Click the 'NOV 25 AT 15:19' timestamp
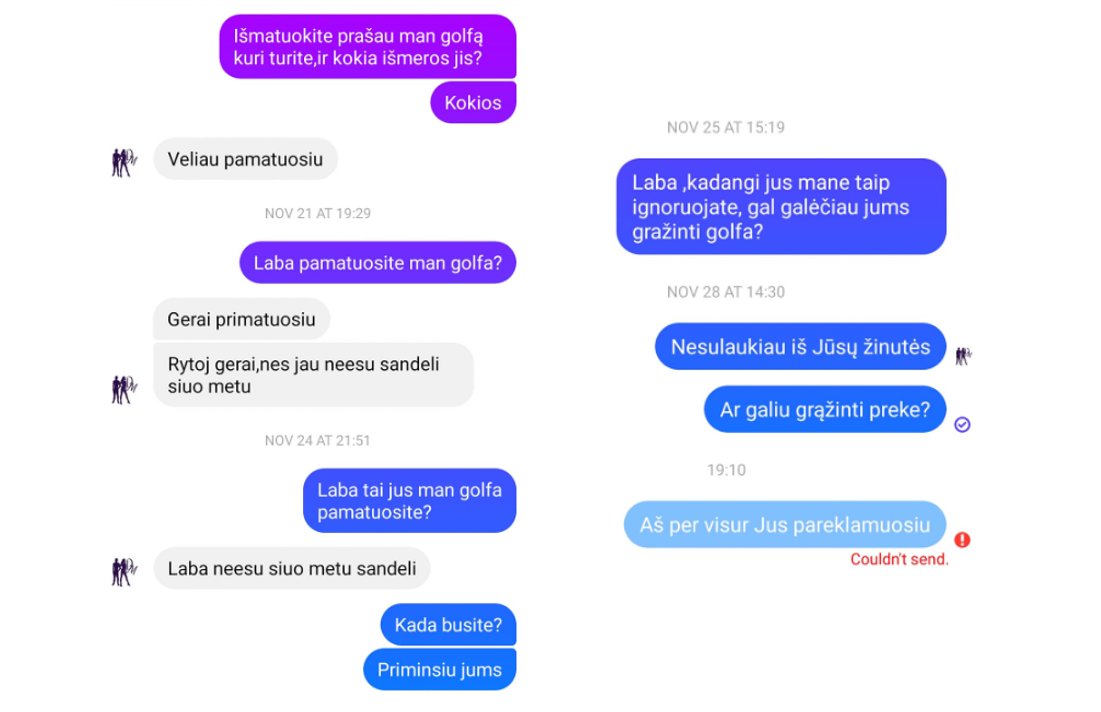The height and width of the screenshot is (712, 1101). tap(725, 128)
